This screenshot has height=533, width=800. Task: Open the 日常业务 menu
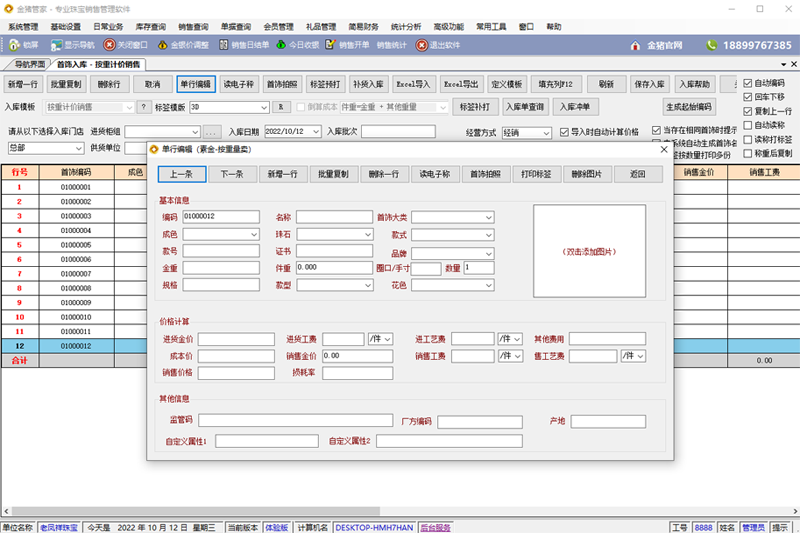[108, 27]
